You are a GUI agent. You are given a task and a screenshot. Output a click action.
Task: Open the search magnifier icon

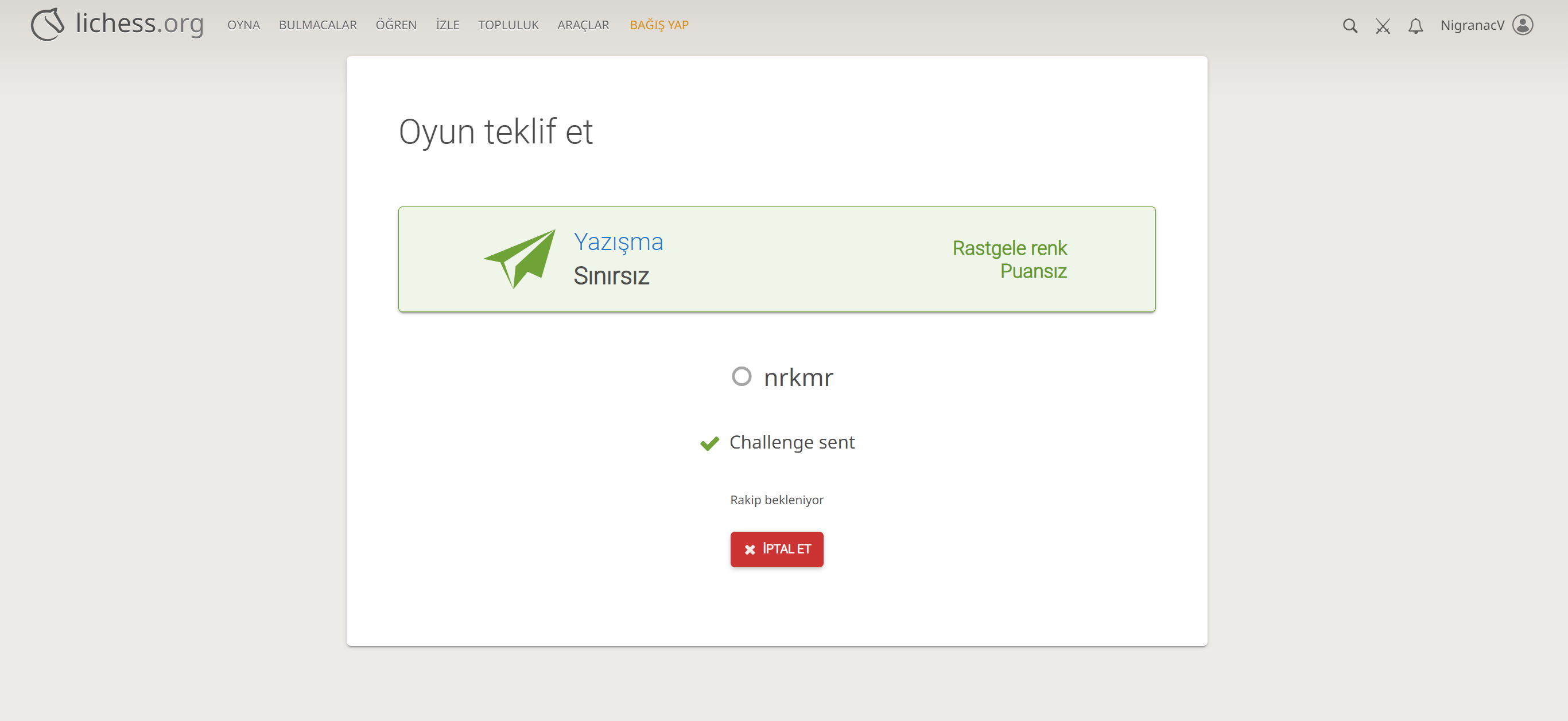click(x=1349, y=26)
